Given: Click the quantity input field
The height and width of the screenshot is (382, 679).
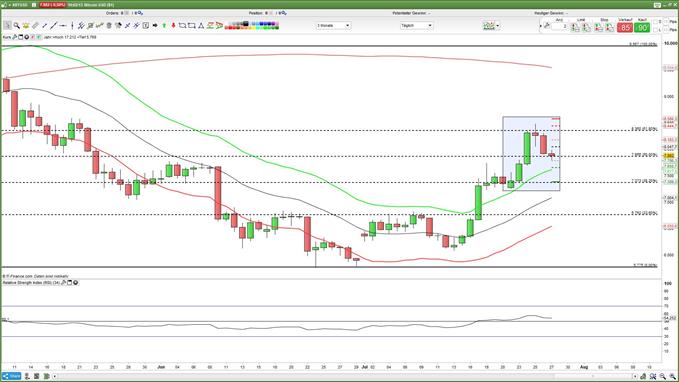Looking at the screenshot, I should (559, 26).
